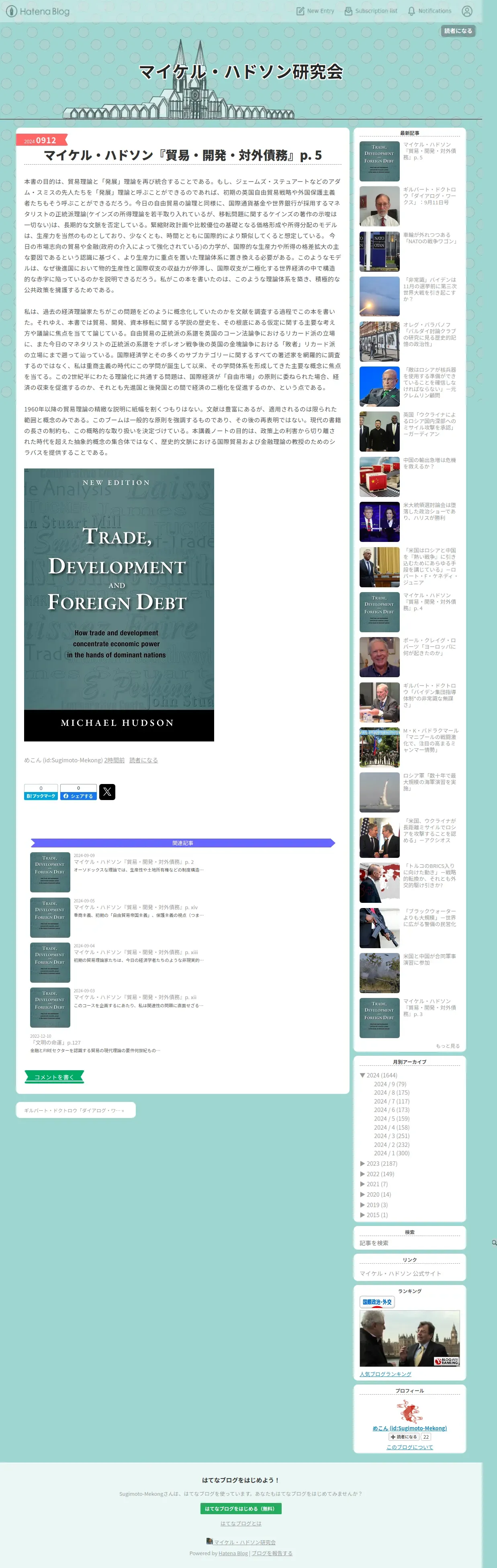The width and height of the screenshot is (497, 1568).
Task: Open related article p. xiii
Action: [x=135, y=952]
